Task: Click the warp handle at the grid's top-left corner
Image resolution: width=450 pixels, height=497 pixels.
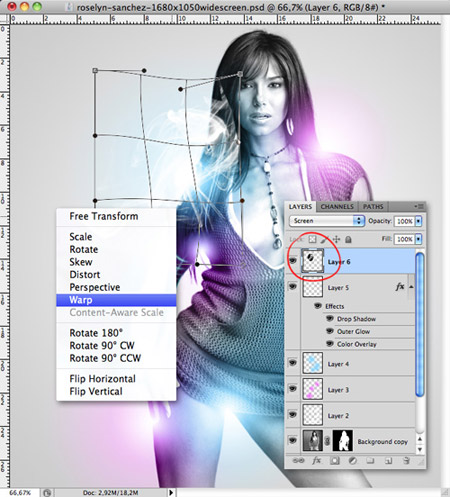Action: tap(95, 70)
